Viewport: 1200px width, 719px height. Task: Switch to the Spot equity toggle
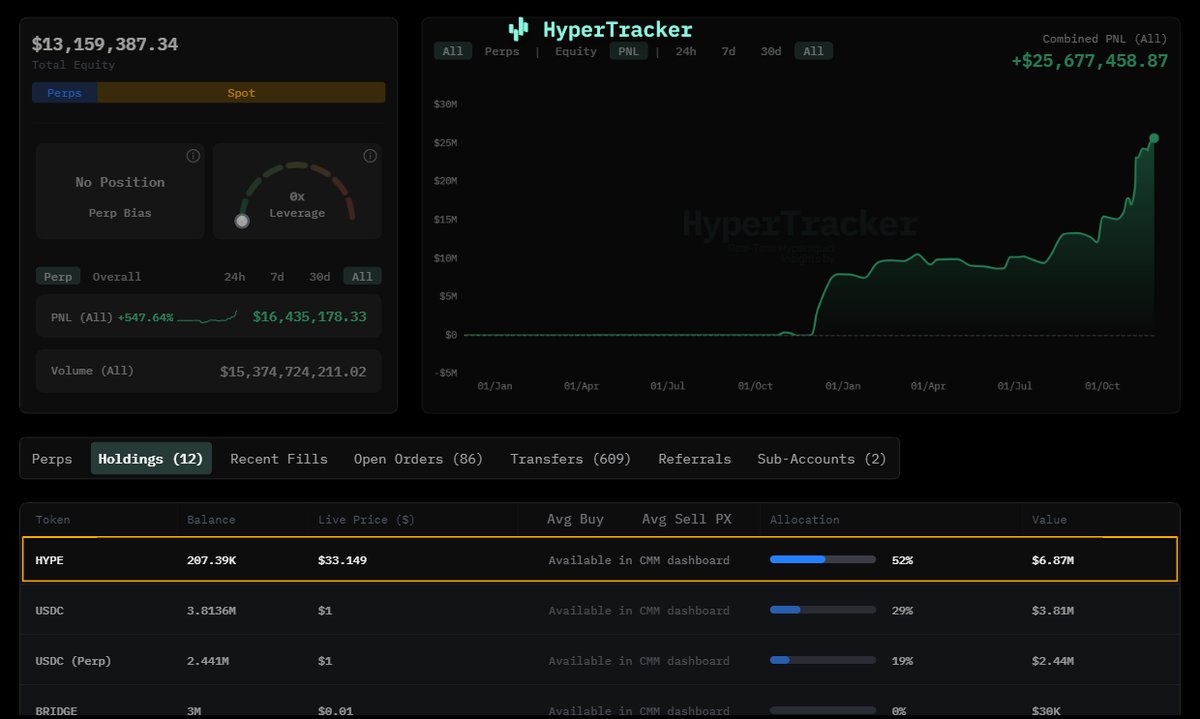pyautogui.click(x=240, y=91)
